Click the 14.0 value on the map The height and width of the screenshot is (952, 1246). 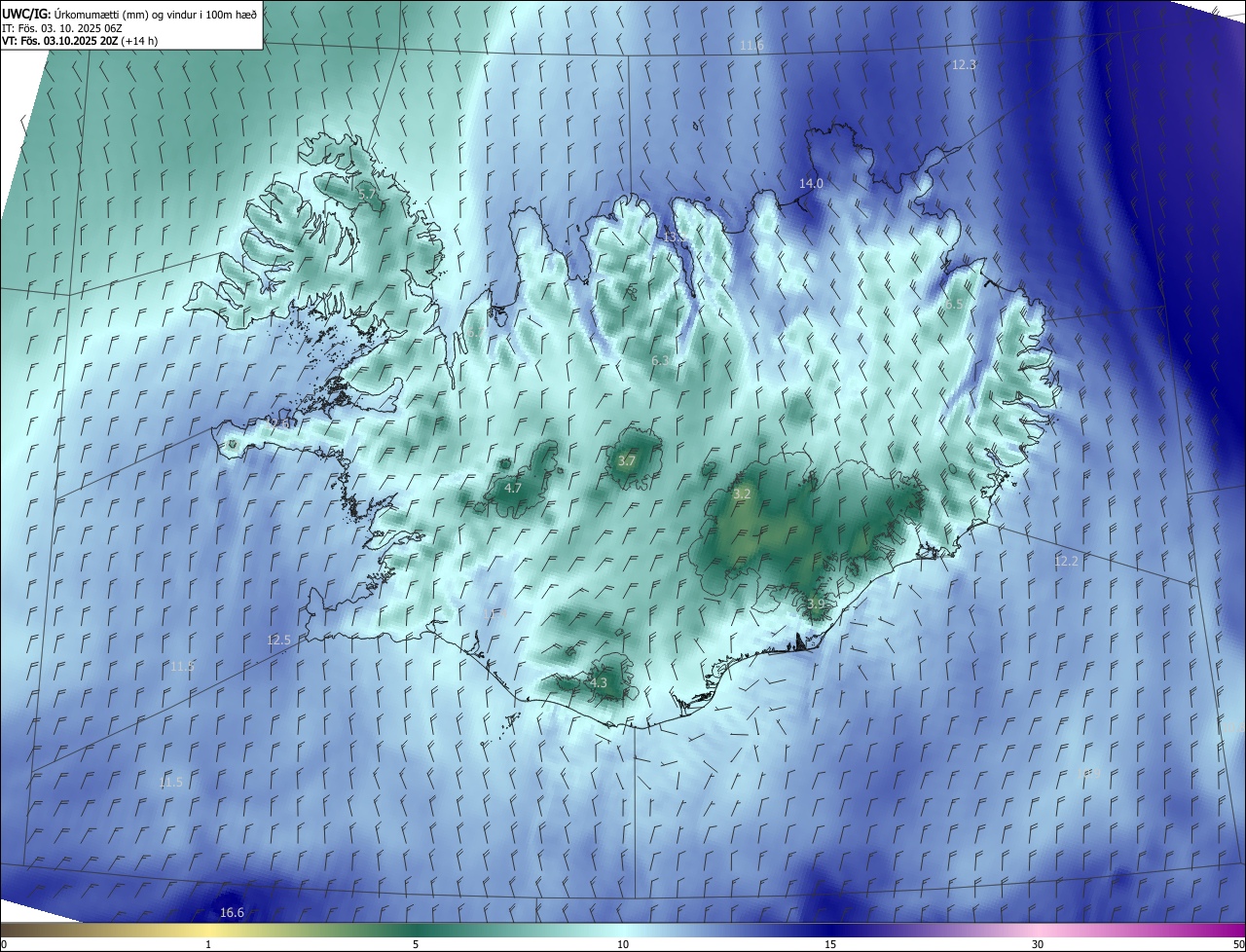point(811,183)
